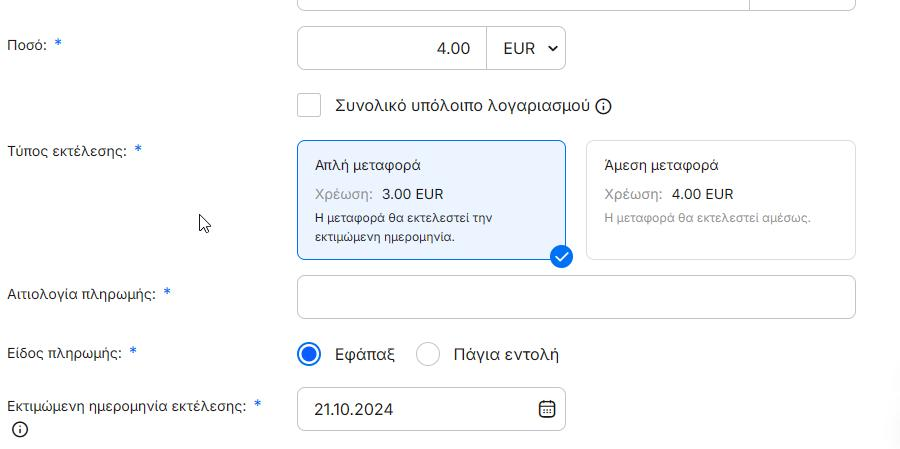Enable the Συνολικό υπόλοιπο λογαριασμού checkbox

click(x=310, y=105)
